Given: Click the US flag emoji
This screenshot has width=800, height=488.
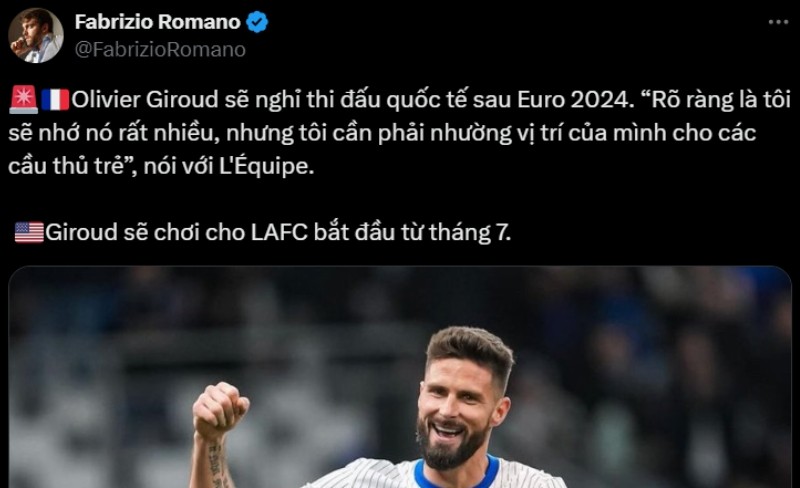Looking at the screenshot, I should click(29, 232).
